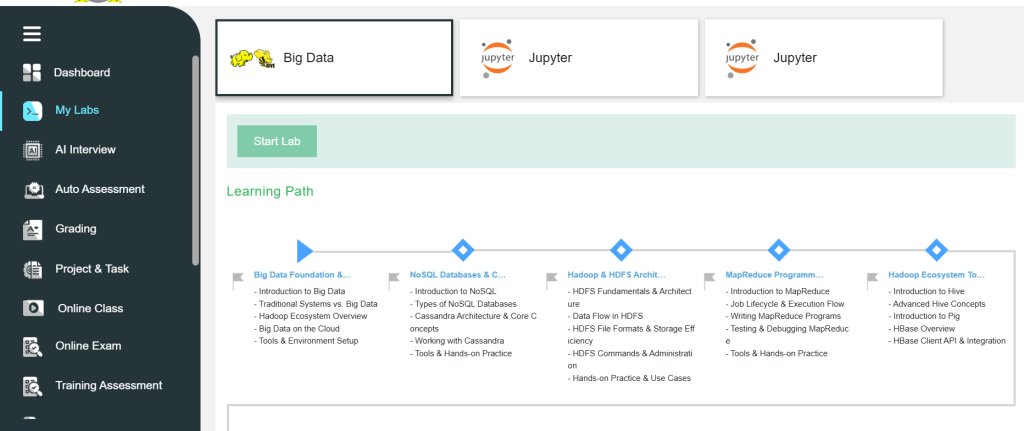Open the hamburger menu icon

32,34
